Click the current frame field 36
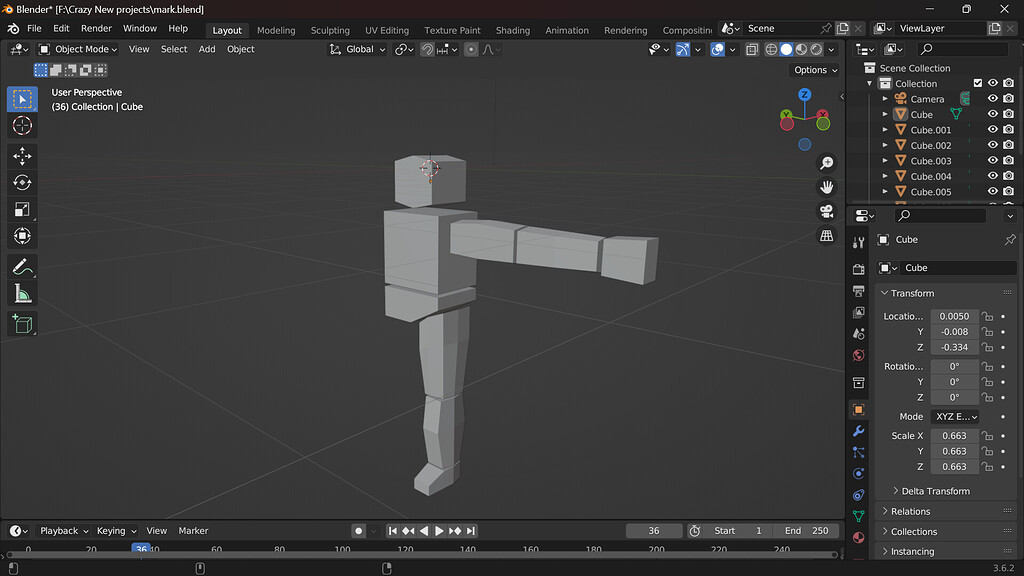1024x576 pixels. click(x=654, y=531)
